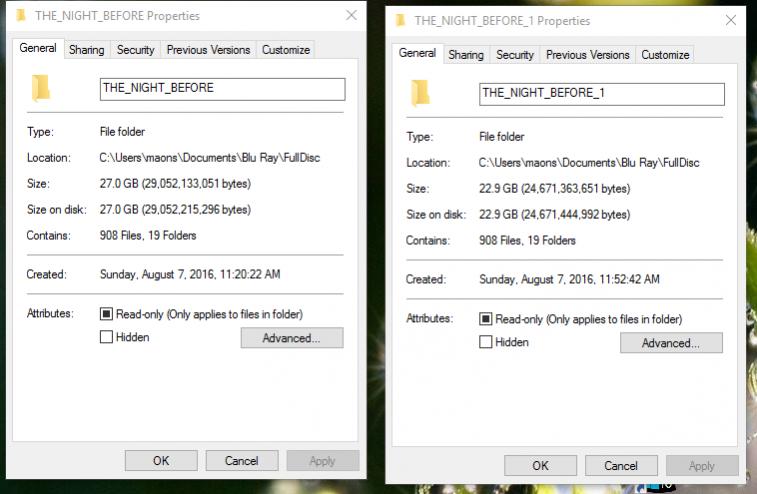Click '908 Files, 19 Folders' in THE_NIGHT_BEFORE_1 Properties

coord(527,240)
